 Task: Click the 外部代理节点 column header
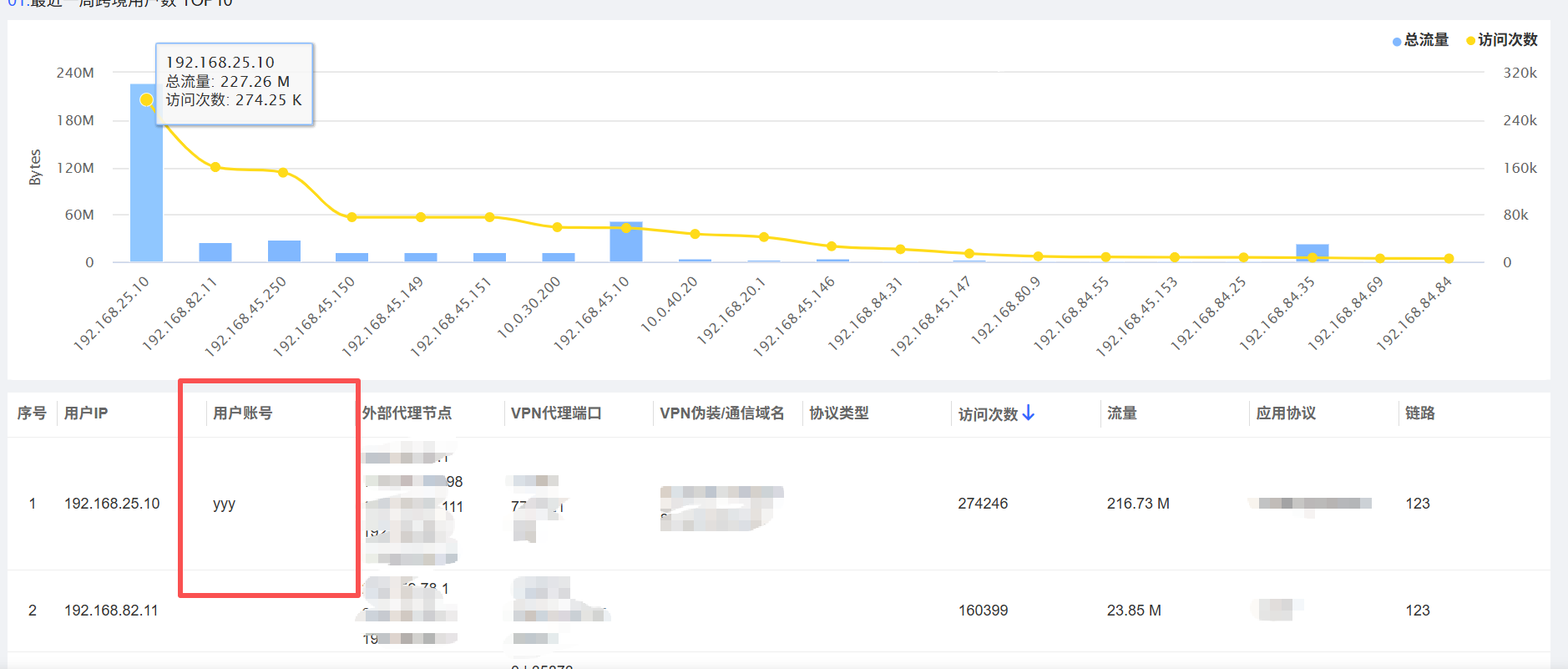[407, 413]
